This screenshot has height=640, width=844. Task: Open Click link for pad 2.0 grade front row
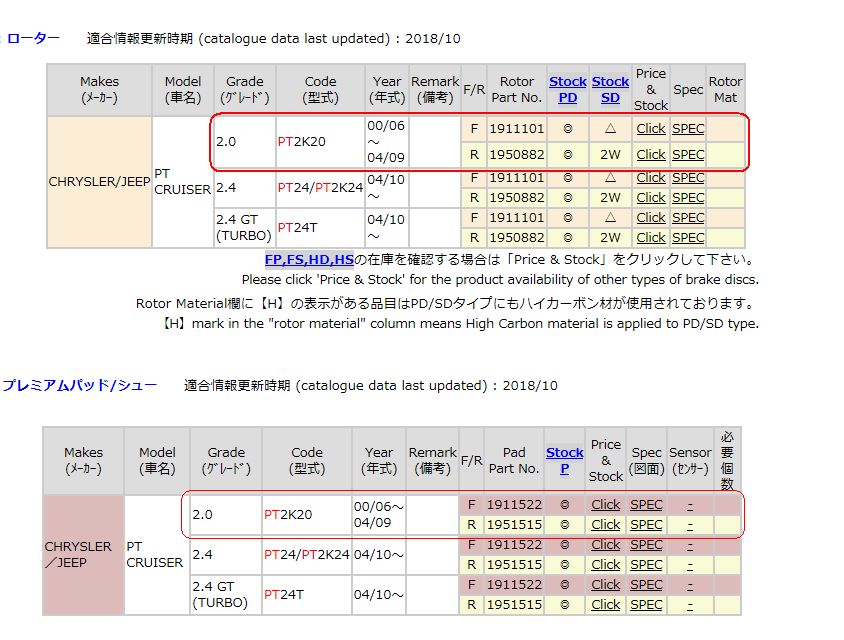[606, 504]
